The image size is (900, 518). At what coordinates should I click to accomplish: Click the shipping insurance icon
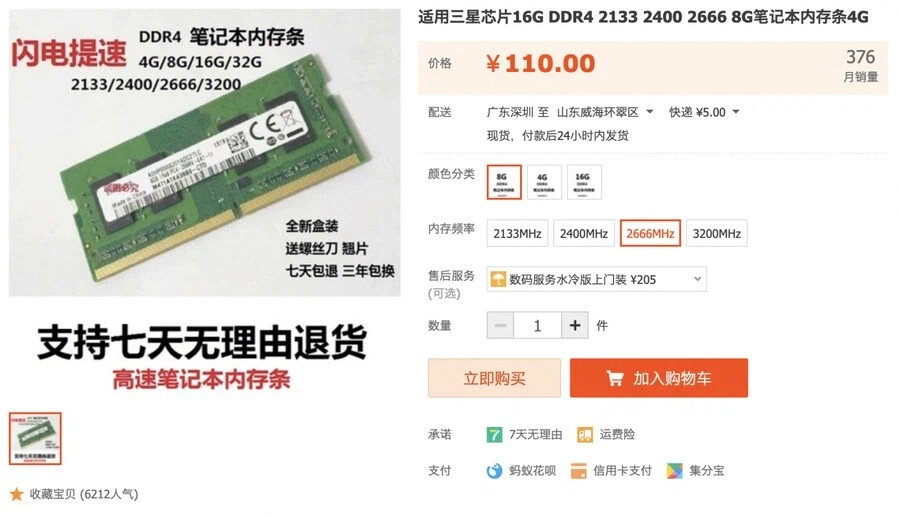pos(584,435)
